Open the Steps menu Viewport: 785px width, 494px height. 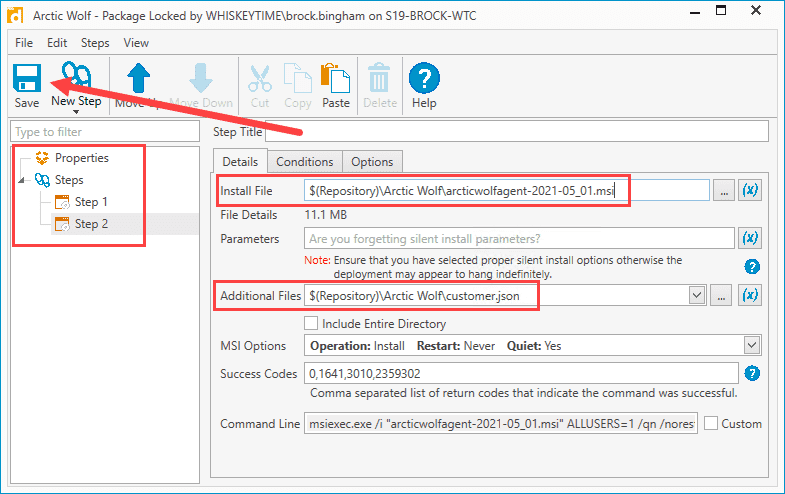pos(95,43)
